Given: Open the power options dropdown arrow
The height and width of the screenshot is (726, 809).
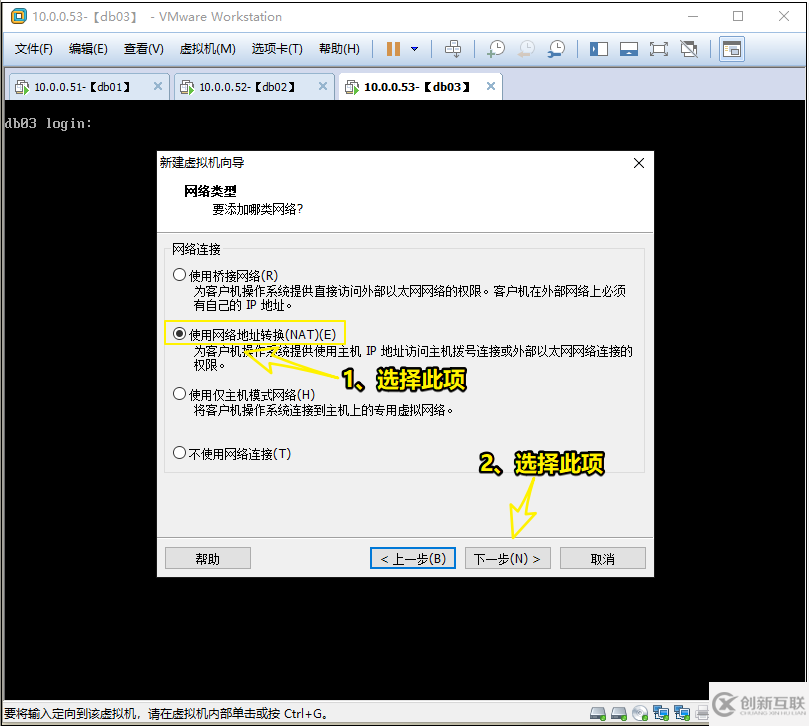Looking at the screenshot, I should pyautogui.click(x=414, y=49).
